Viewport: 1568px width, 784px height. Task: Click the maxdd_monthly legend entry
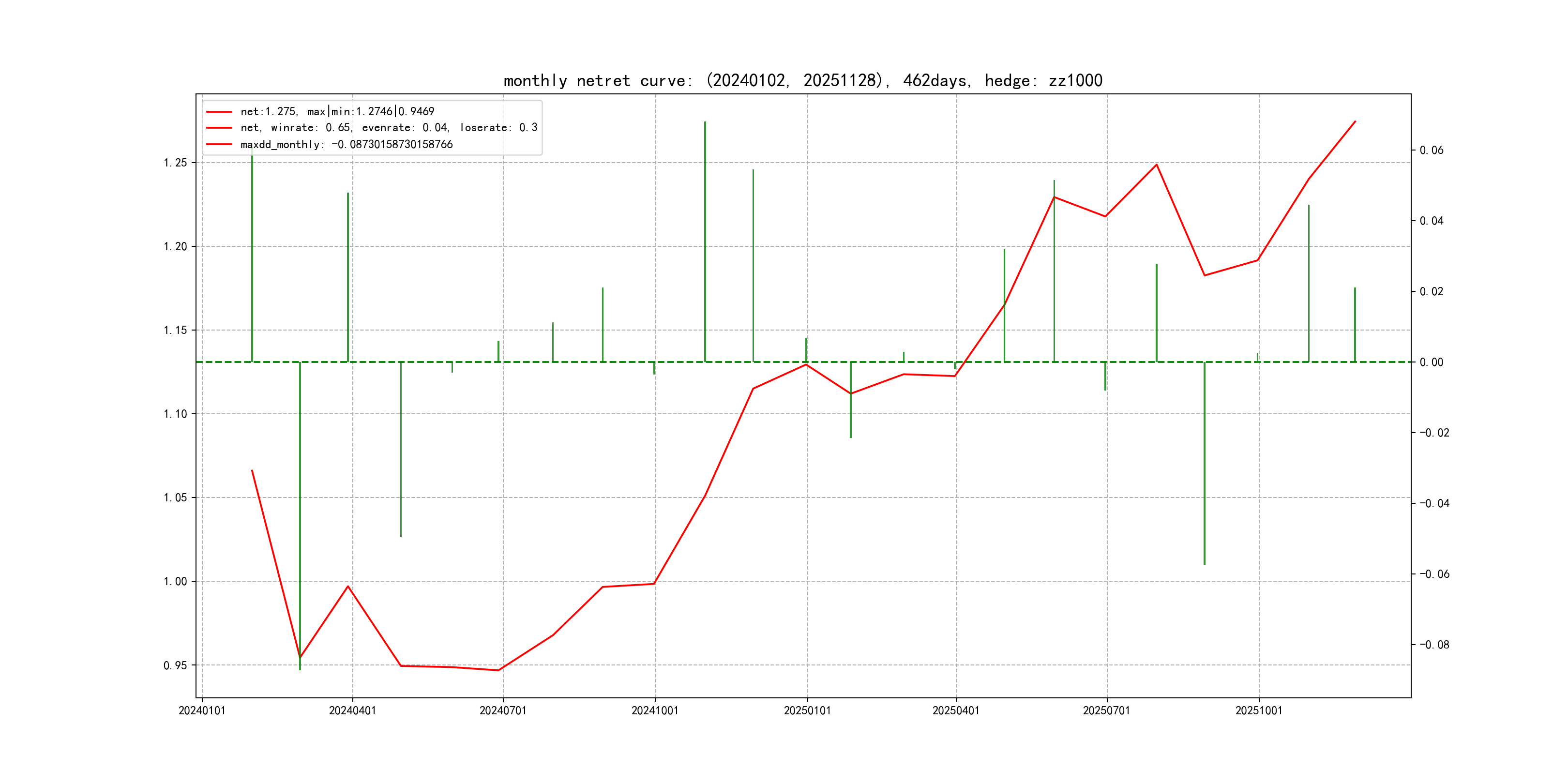(x=347, y=144)
